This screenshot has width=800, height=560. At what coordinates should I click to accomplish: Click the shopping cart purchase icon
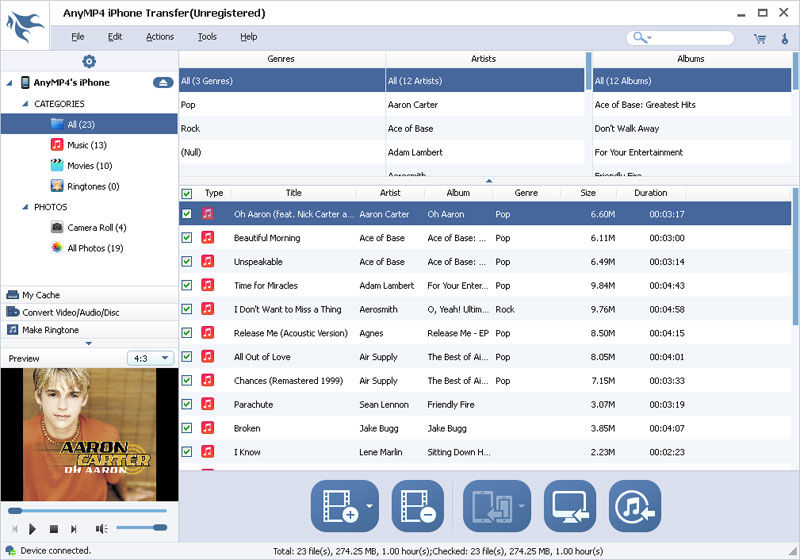coord(760,39)
